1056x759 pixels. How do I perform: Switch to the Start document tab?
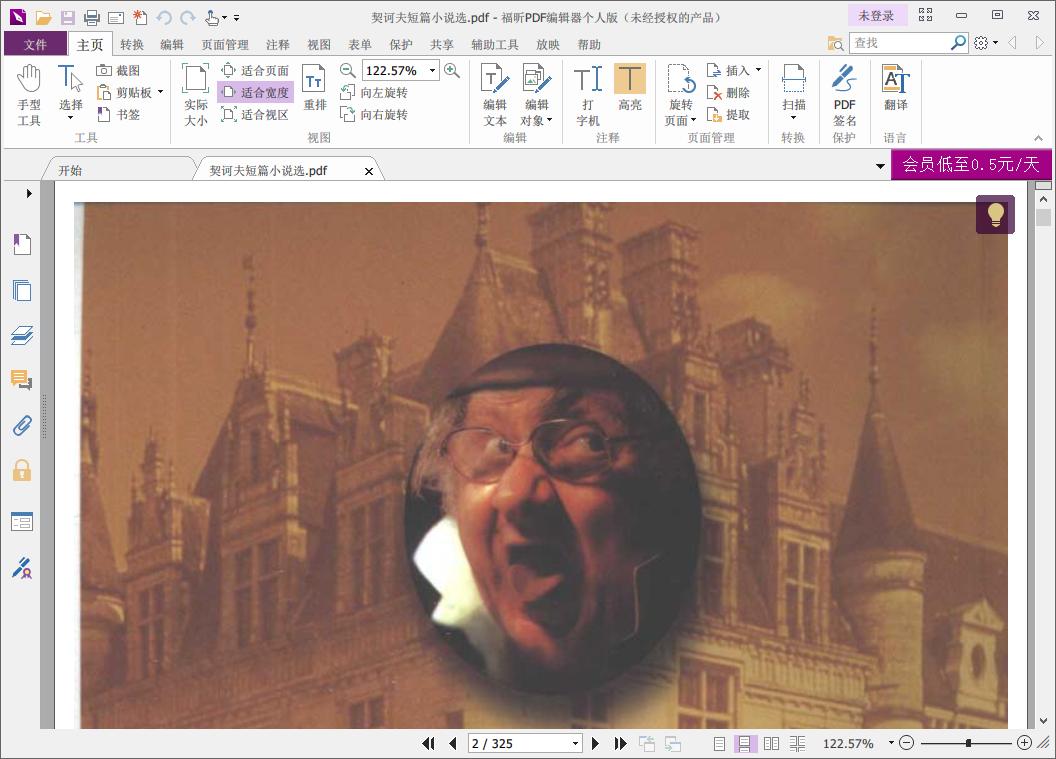coord(70,171)
